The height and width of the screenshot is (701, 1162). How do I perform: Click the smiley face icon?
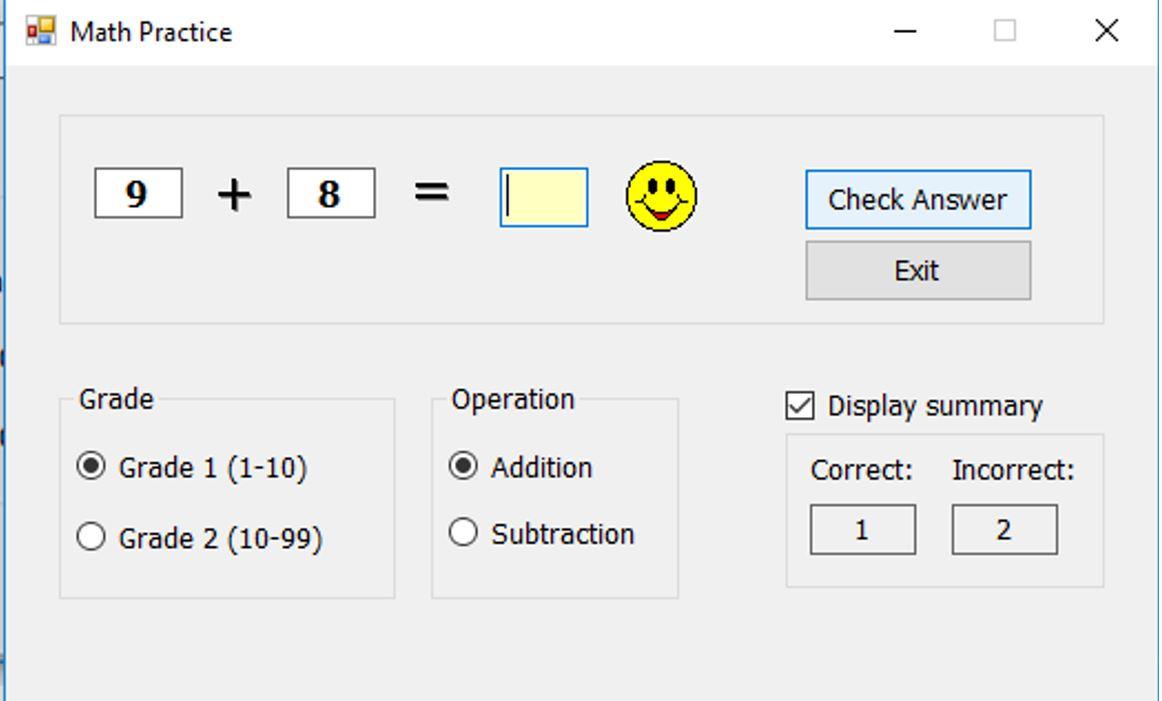coord(660,196)
